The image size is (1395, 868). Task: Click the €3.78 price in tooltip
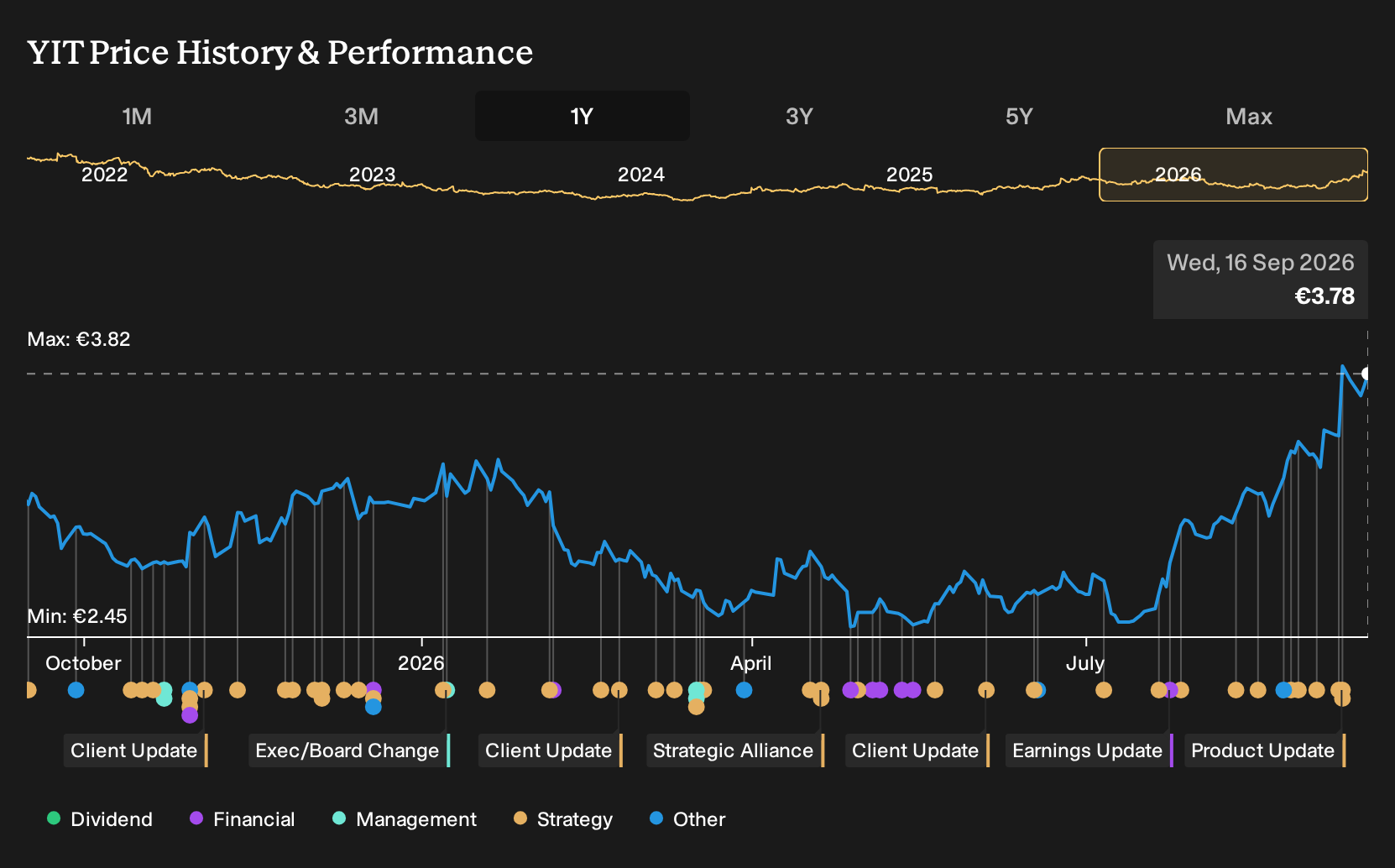[1324, 296]
